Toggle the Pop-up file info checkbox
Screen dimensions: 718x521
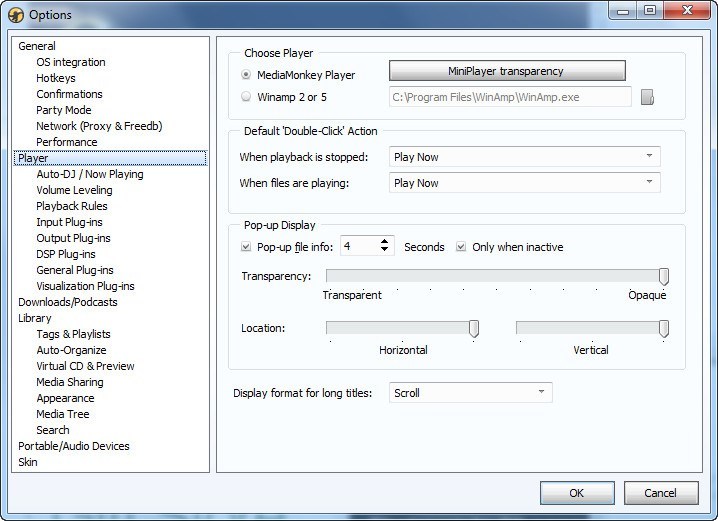point(247,247)
